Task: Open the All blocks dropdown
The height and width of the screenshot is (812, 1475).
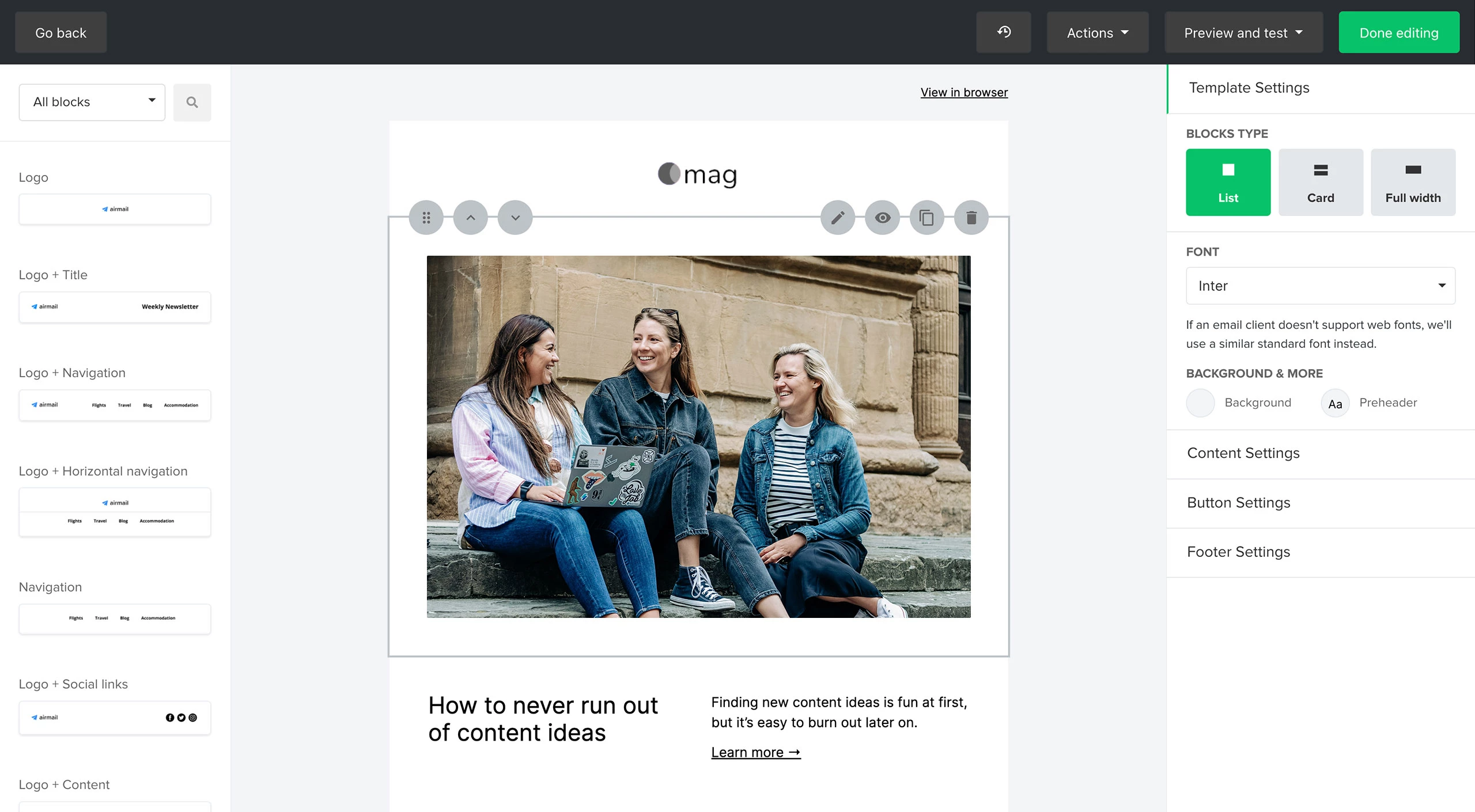Action: pos(92,102)
